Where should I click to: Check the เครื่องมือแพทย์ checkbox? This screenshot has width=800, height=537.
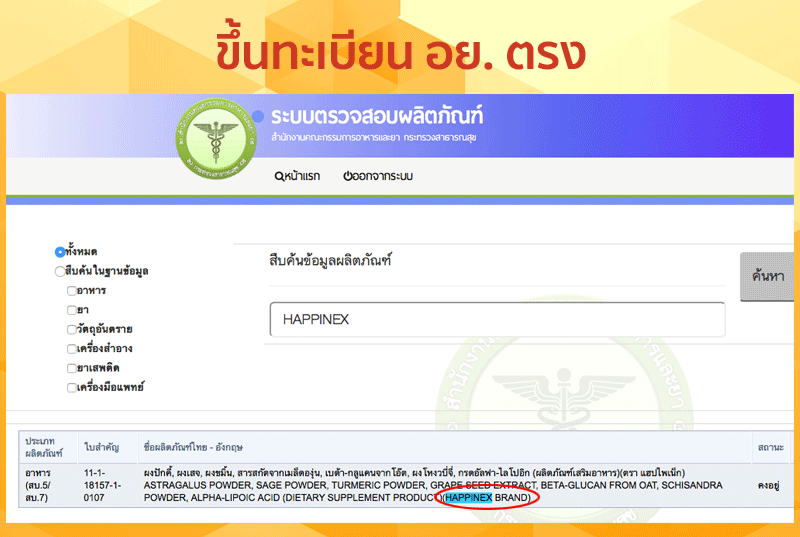click(x=72, y=388)
